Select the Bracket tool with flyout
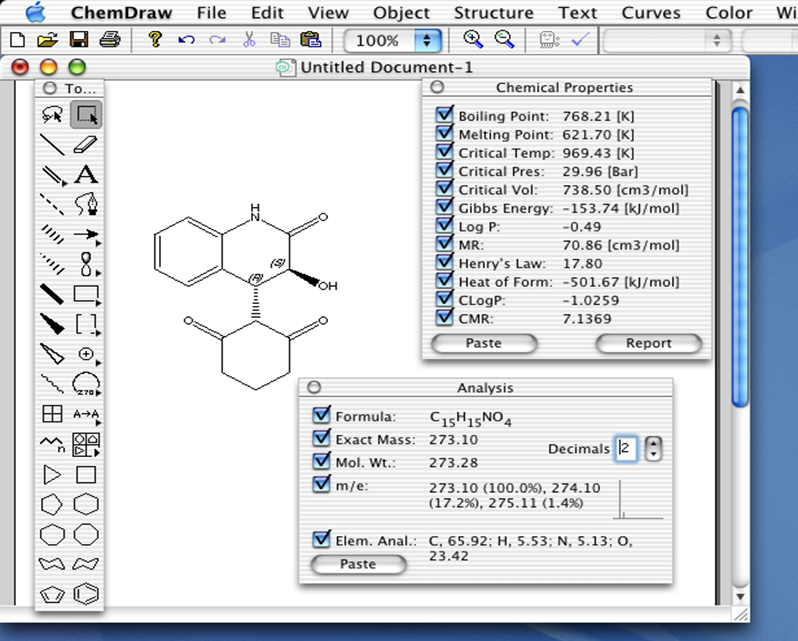The width and height of the screenshot is (798, 641). click(86, 324)
